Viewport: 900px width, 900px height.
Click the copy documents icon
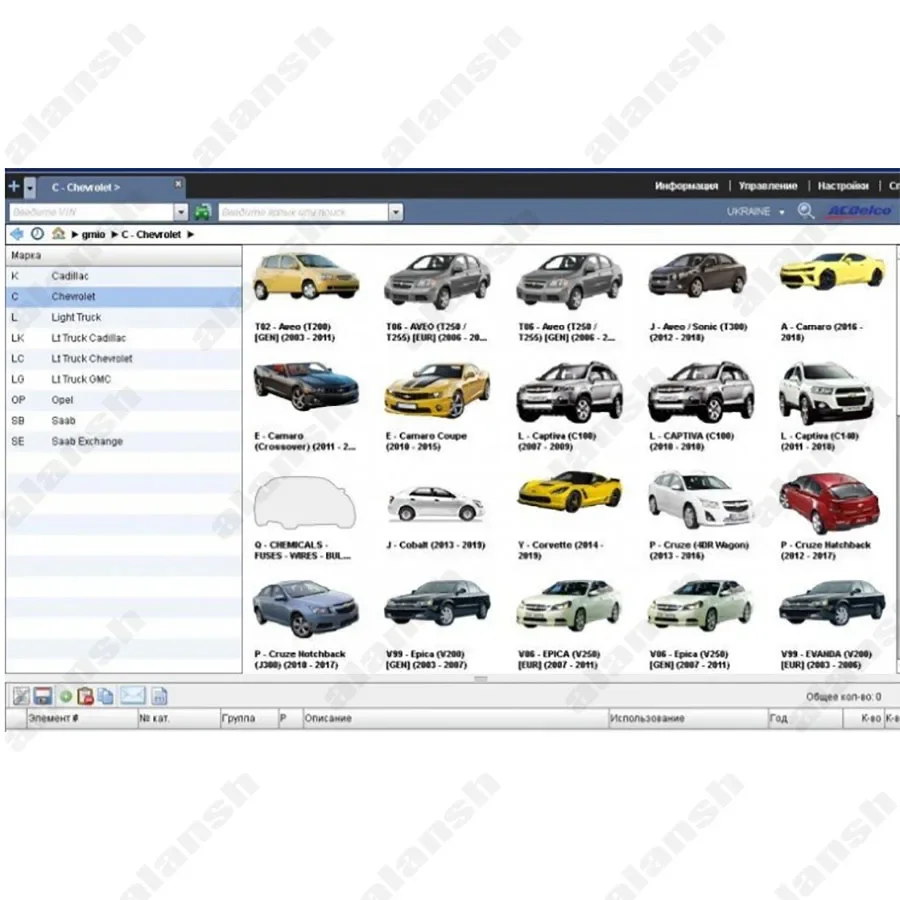pyautogui.click(x=106, y=696)
